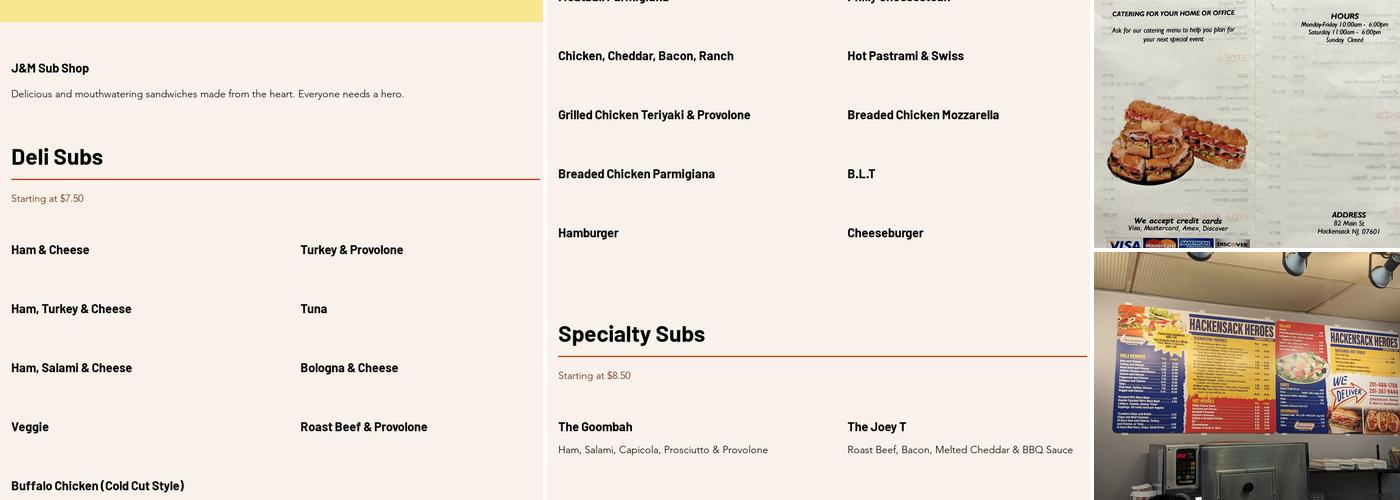The height and width of the screenshot is (500, 1400).
Task: Choose The Joey T specialty sub
Action: click(x=876, y=427)
